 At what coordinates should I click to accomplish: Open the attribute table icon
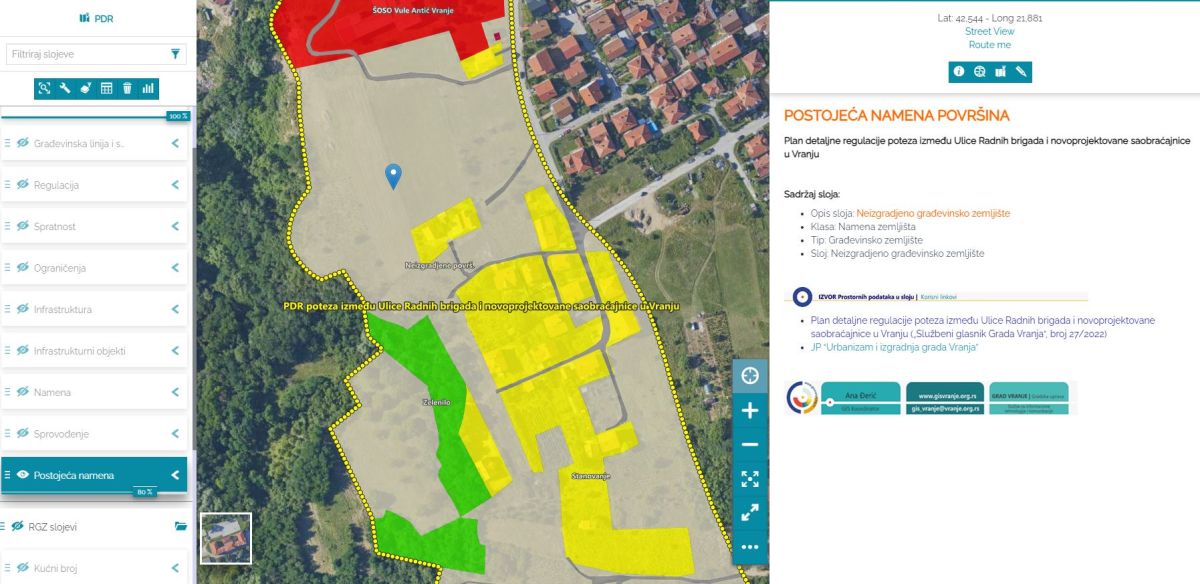(106, 88)
